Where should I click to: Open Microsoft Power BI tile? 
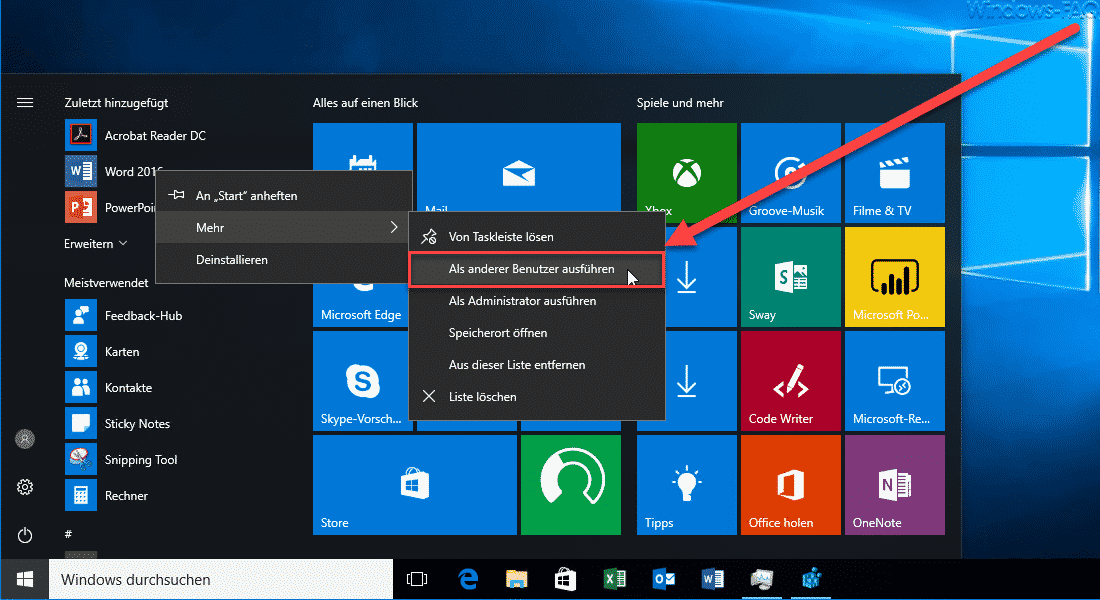click(894, 276)
